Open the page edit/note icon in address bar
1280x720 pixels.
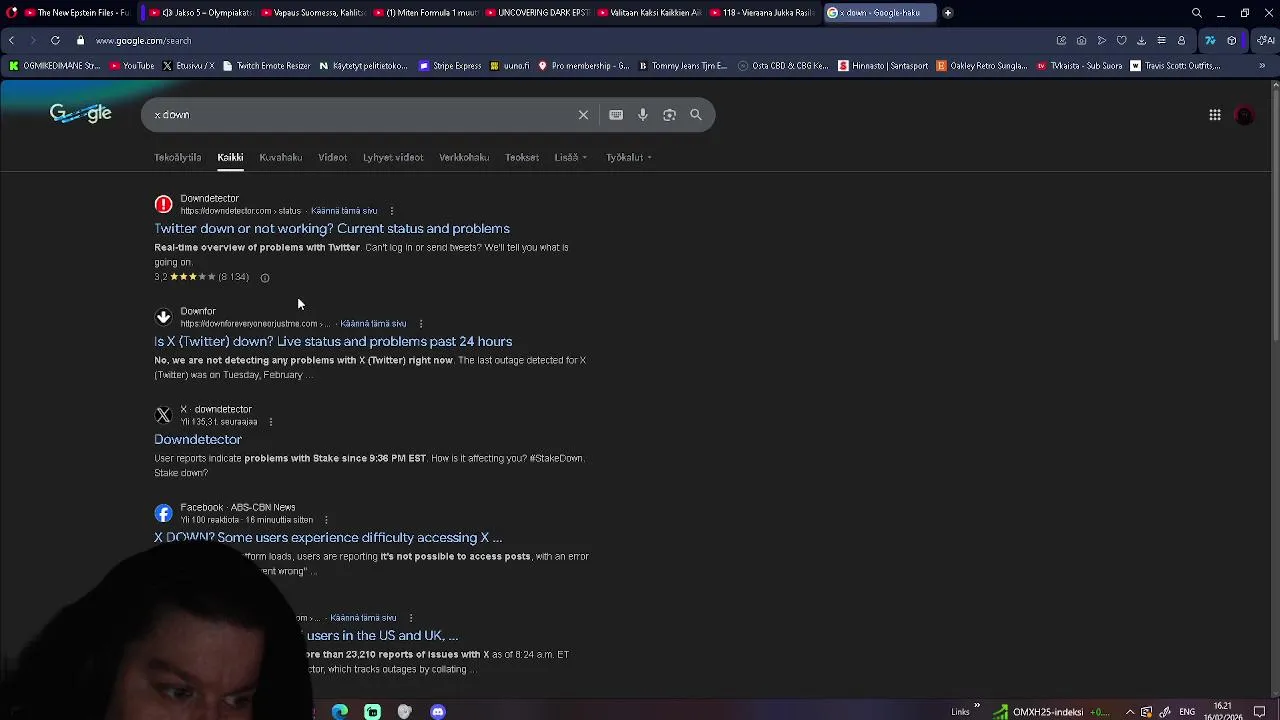(x=1062, y=41)
